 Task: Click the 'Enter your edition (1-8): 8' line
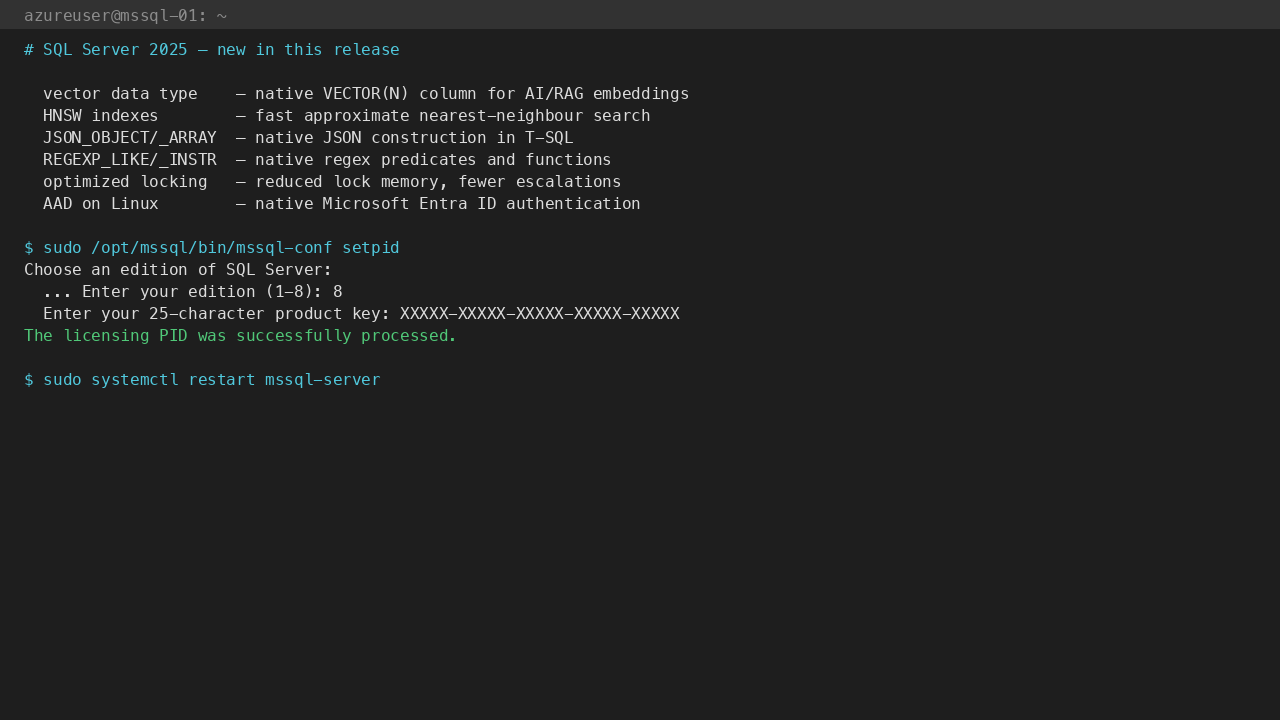tap(193, 292)
